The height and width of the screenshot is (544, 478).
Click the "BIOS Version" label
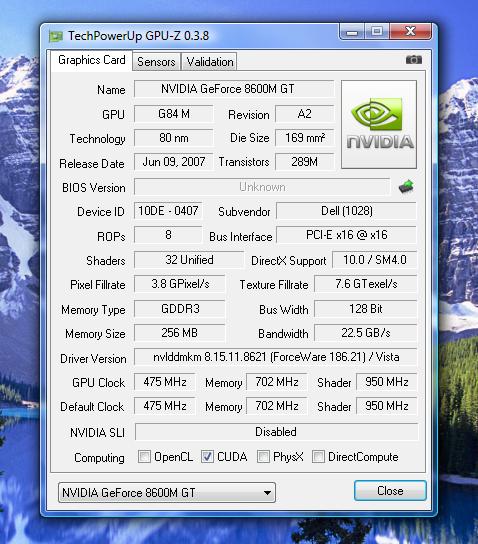(x=94, y=188)
